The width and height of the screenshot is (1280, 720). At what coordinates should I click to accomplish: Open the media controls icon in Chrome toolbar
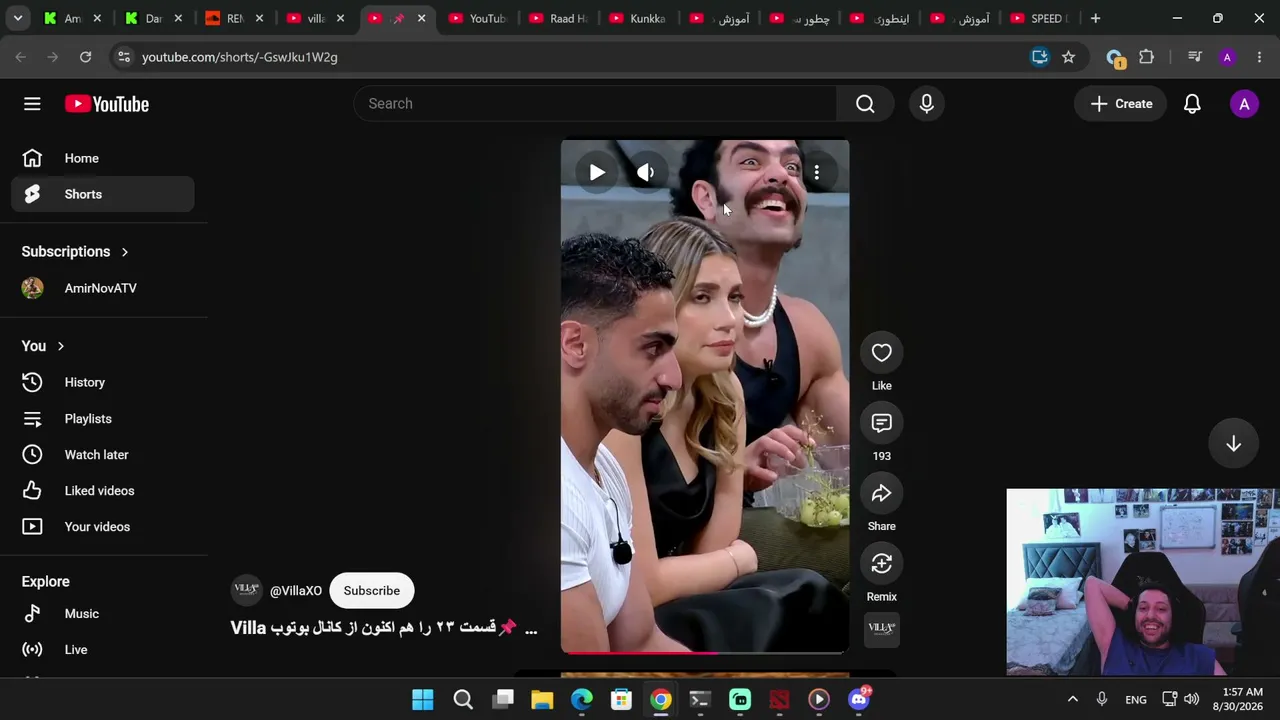point(1194,57)
